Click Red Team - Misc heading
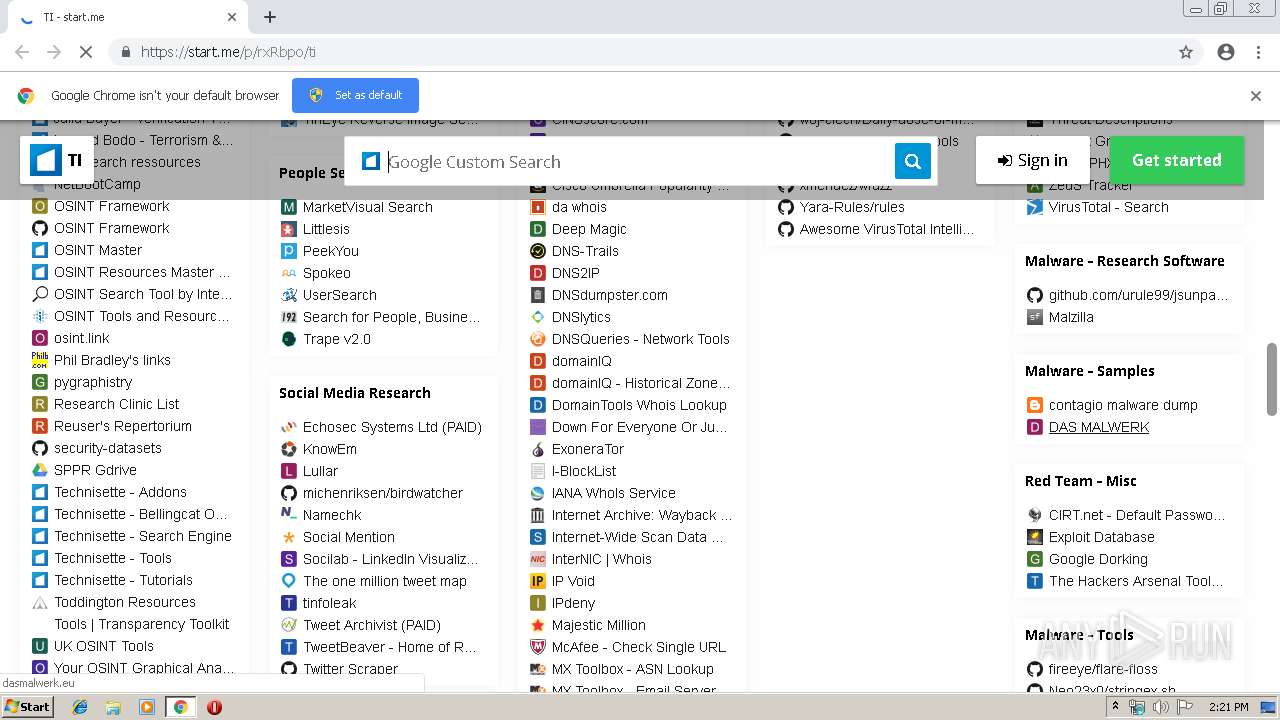The image size is (1280, 720). point(1080,481)
